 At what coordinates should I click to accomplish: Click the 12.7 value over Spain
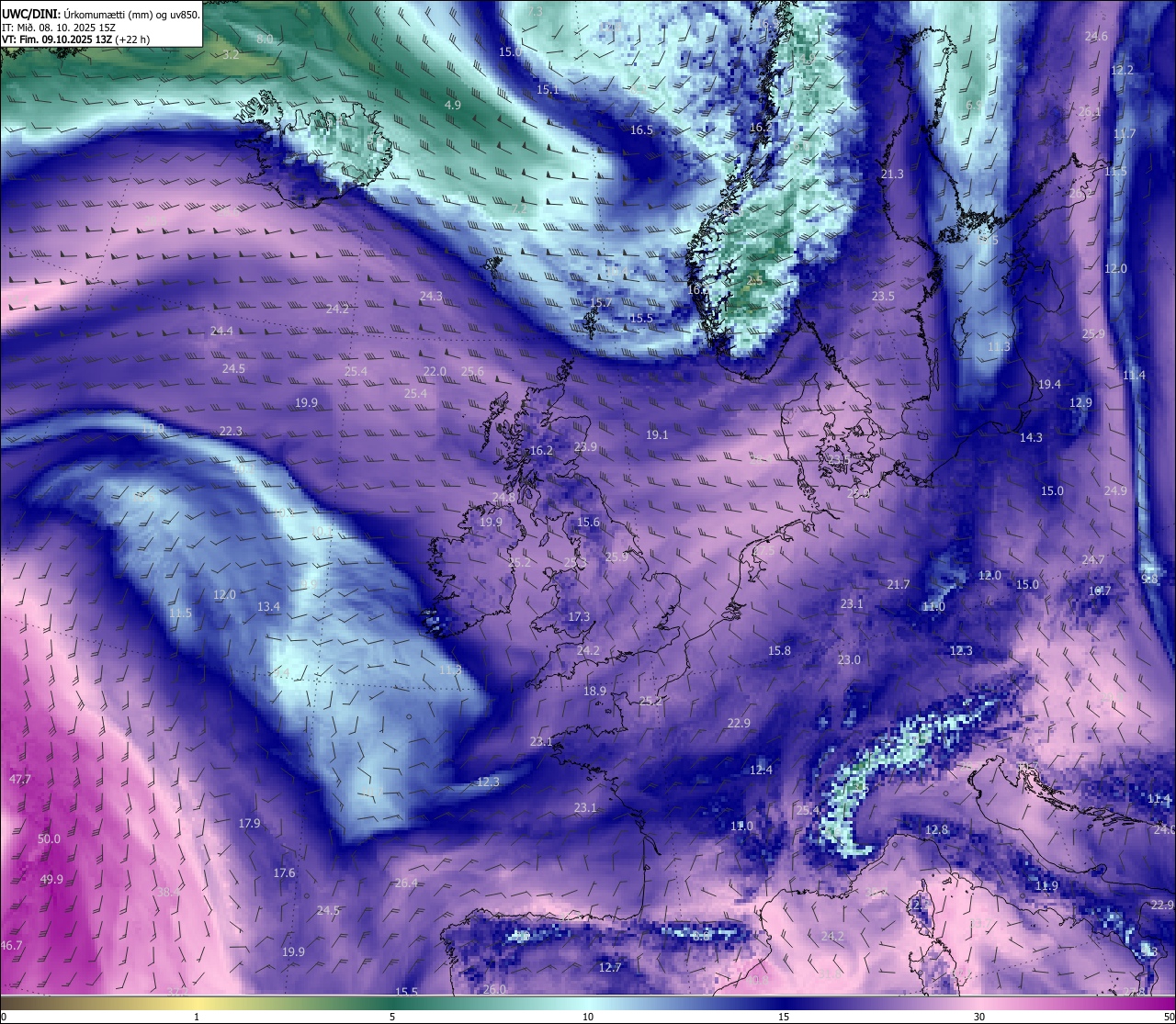click(610, 968)
